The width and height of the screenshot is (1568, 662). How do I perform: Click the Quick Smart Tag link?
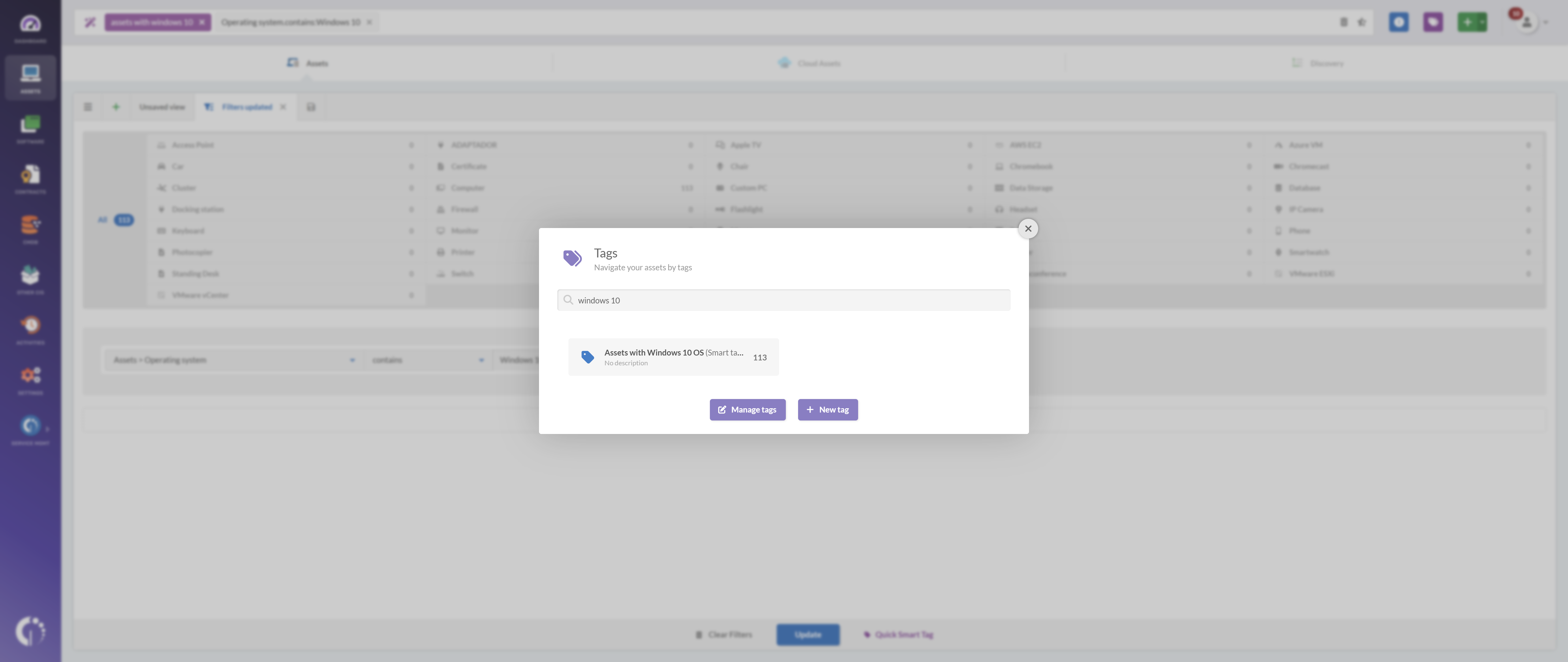[x=899, y=635]
